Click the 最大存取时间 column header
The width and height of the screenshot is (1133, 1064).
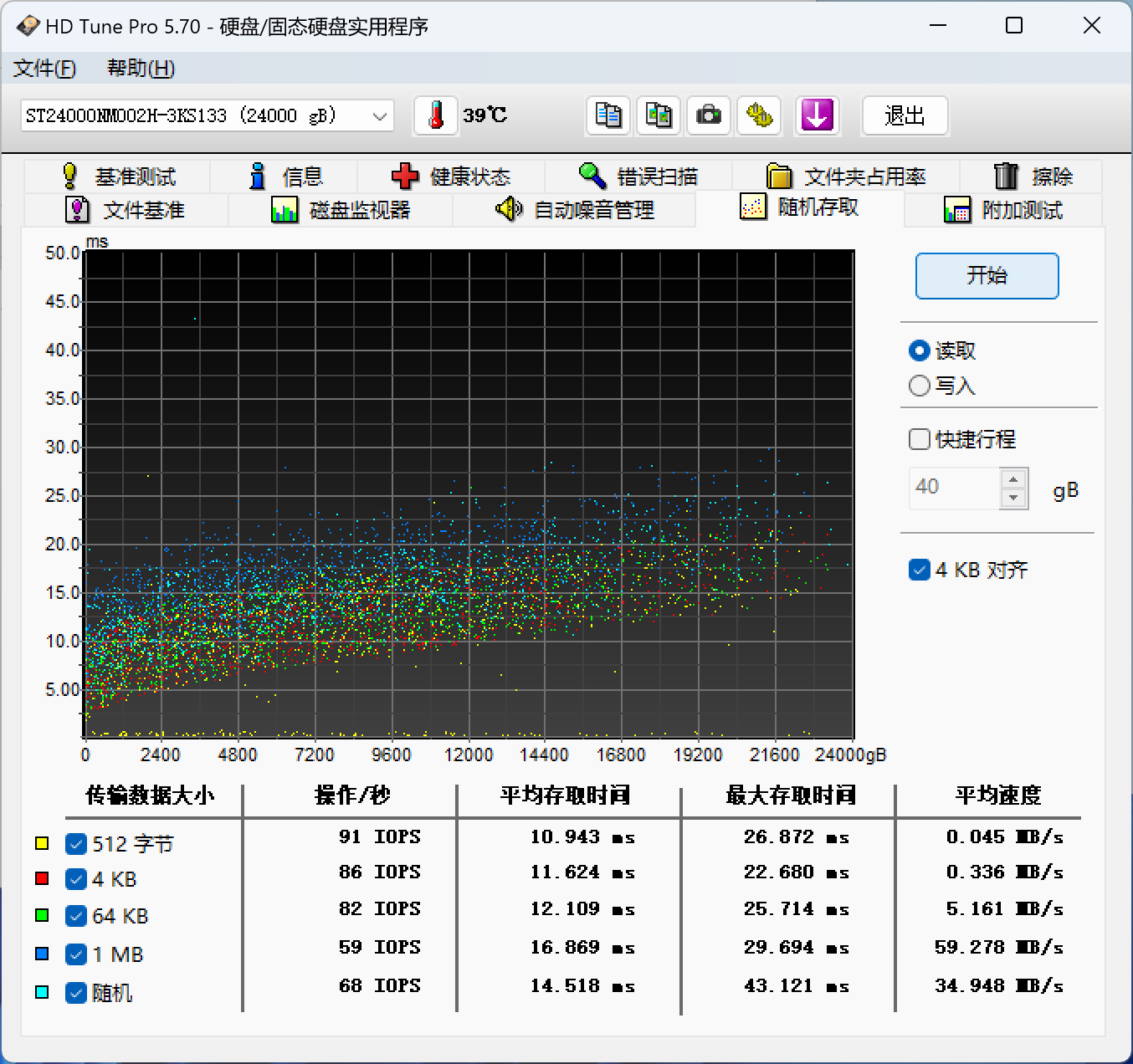coord(791,795)
